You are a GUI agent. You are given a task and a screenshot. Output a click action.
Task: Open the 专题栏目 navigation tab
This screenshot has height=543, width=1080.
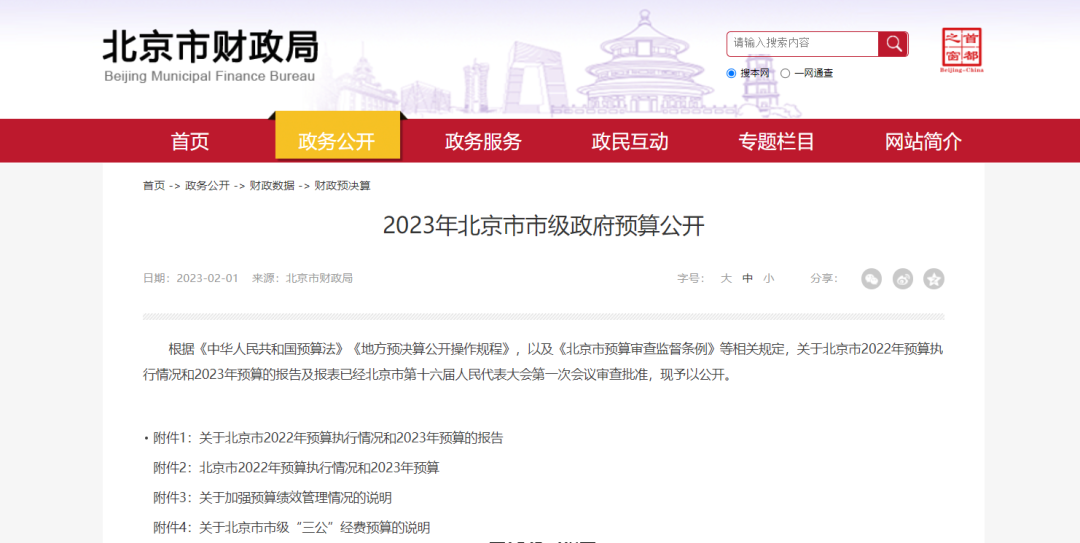(x=777, y=142)
